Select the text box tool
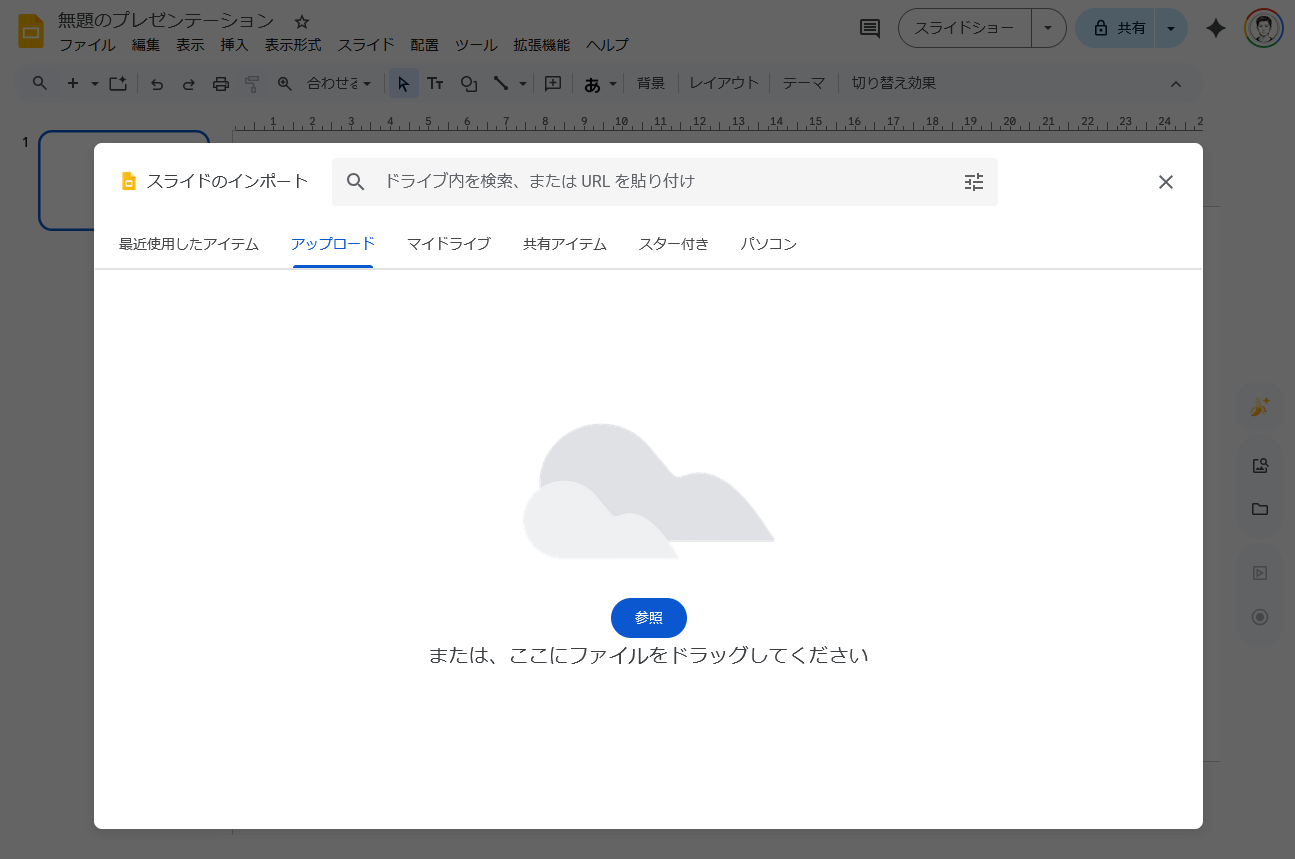The image size is (1295, 859). (x=435, y=83)
